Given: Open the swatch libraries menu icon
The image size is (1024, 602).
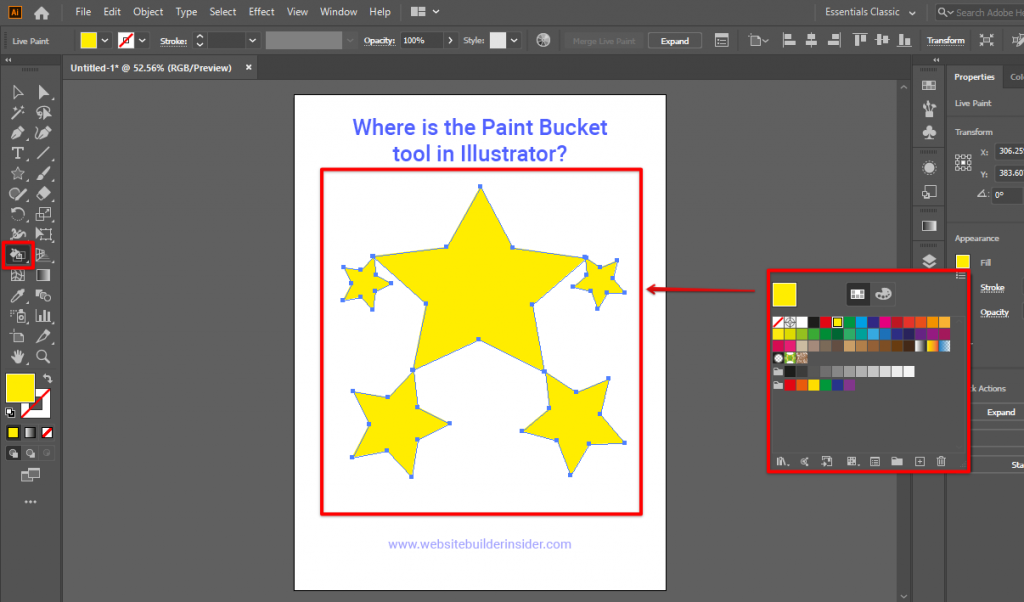Looking at the screenshot, I should [x=784, y=461].
